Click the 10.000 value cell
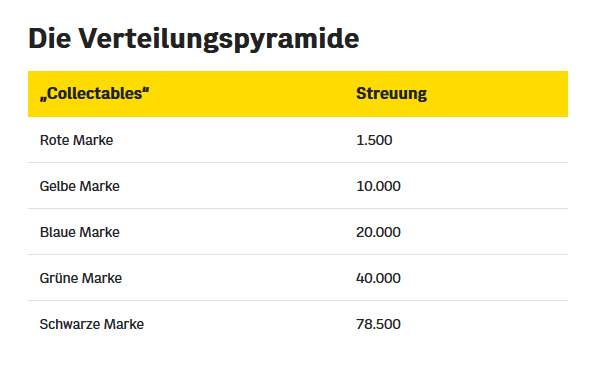 click(x=378, y=186)
